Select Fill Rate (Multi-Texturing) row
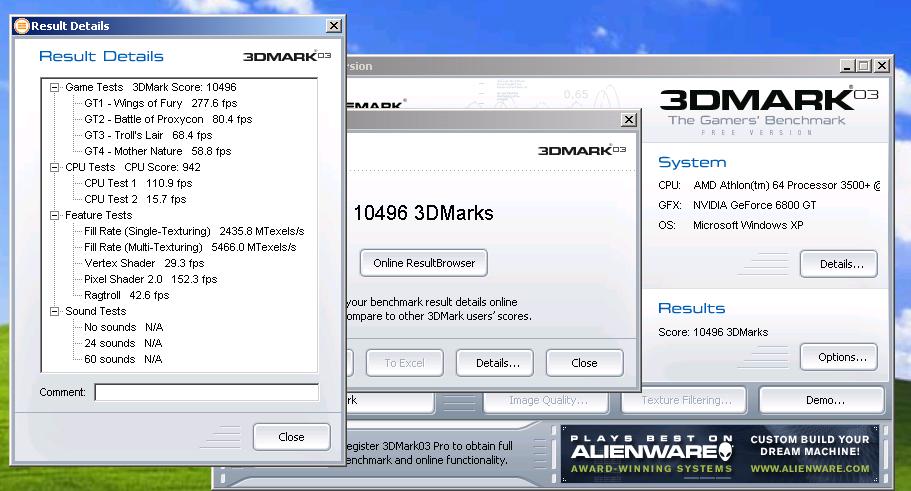 [190, 248]
